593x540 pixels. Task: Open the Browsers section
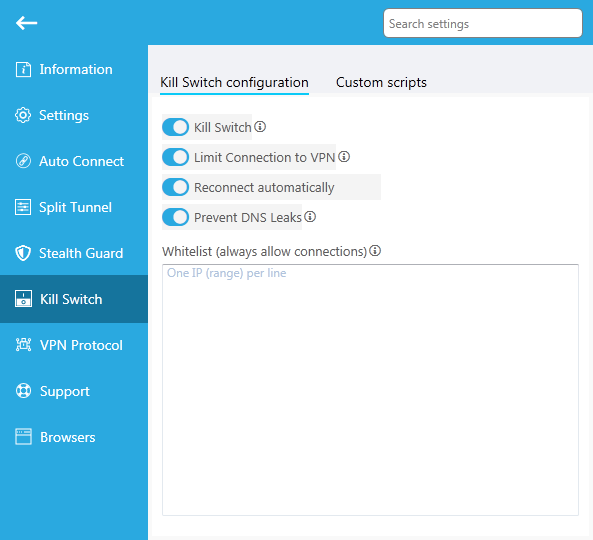tap(74, 437)
